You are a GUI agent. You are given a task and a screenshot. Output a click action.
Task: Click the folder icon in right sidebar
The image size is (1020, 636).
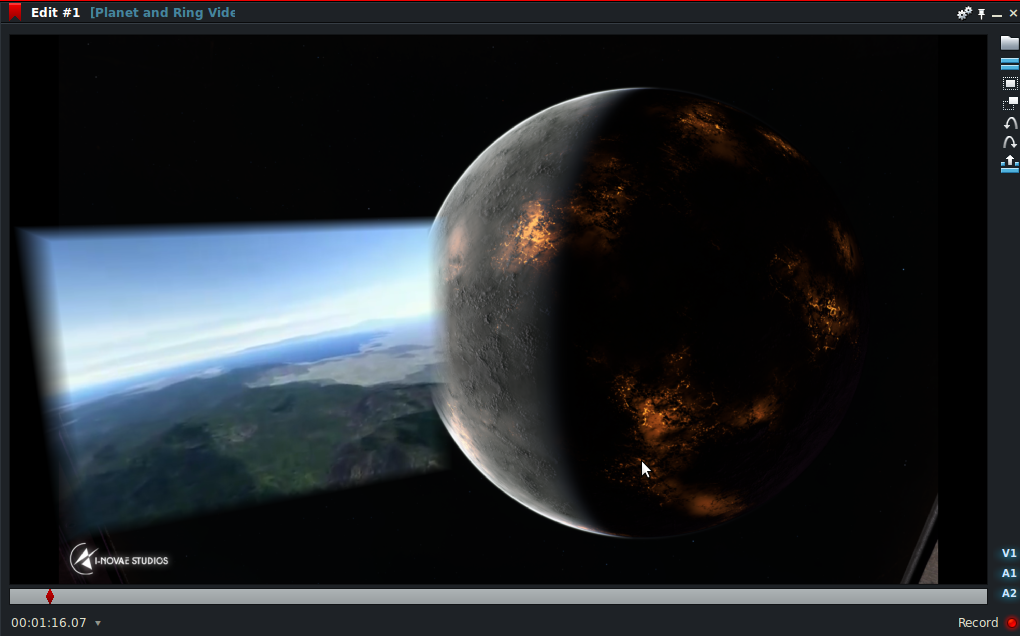pos(1009,43)
